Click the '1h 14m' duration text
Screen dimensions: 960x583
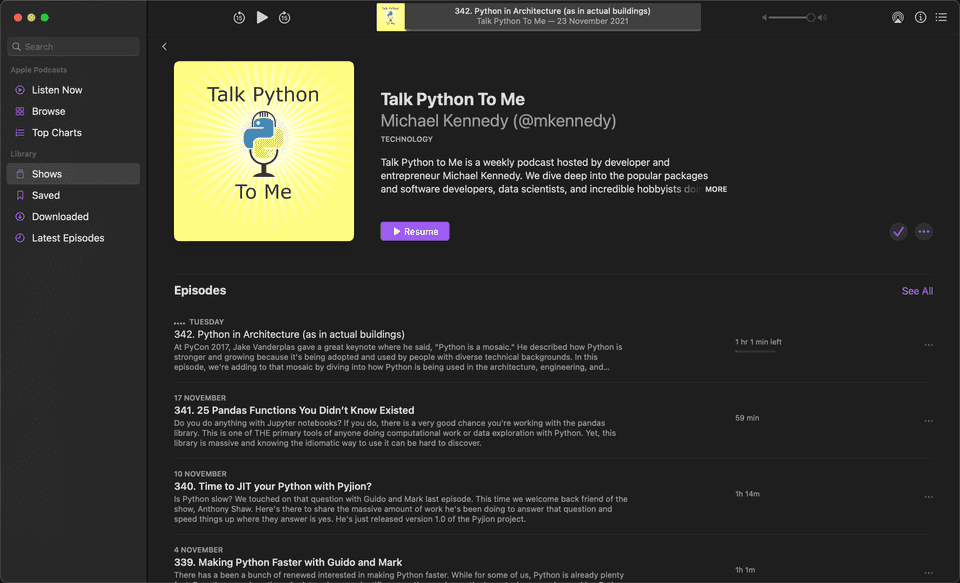pyautogui.click(x=748, y=494)
